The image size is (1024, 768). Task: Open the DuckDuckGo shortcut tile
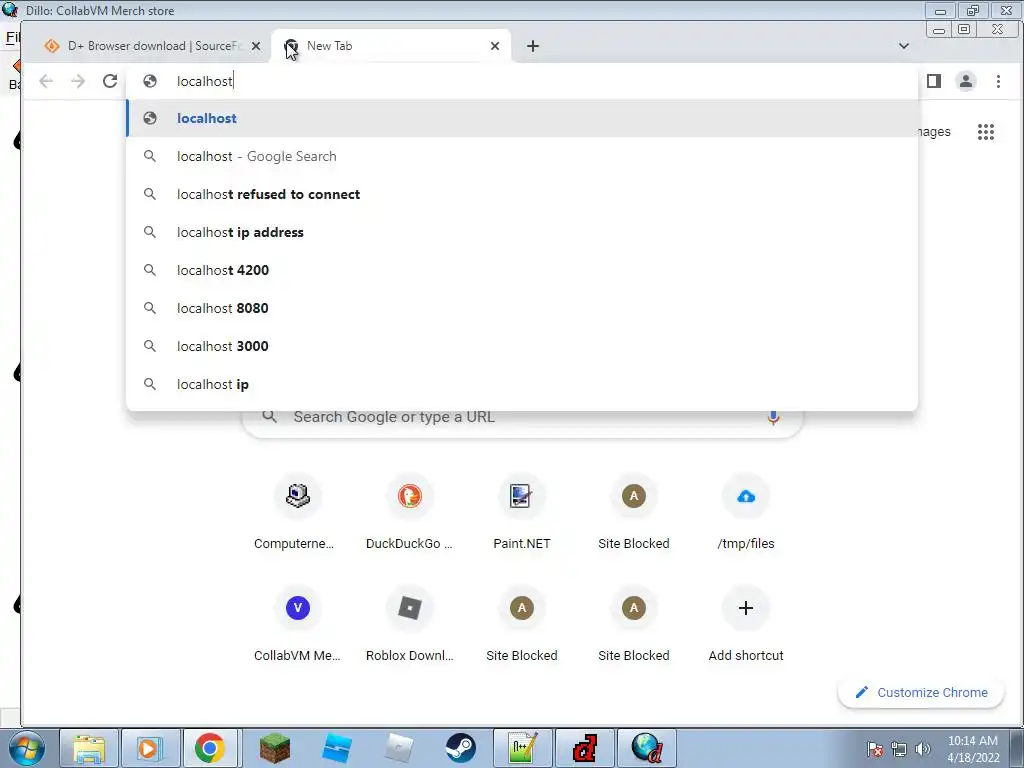pyautogui.click(x=409, y=513)
